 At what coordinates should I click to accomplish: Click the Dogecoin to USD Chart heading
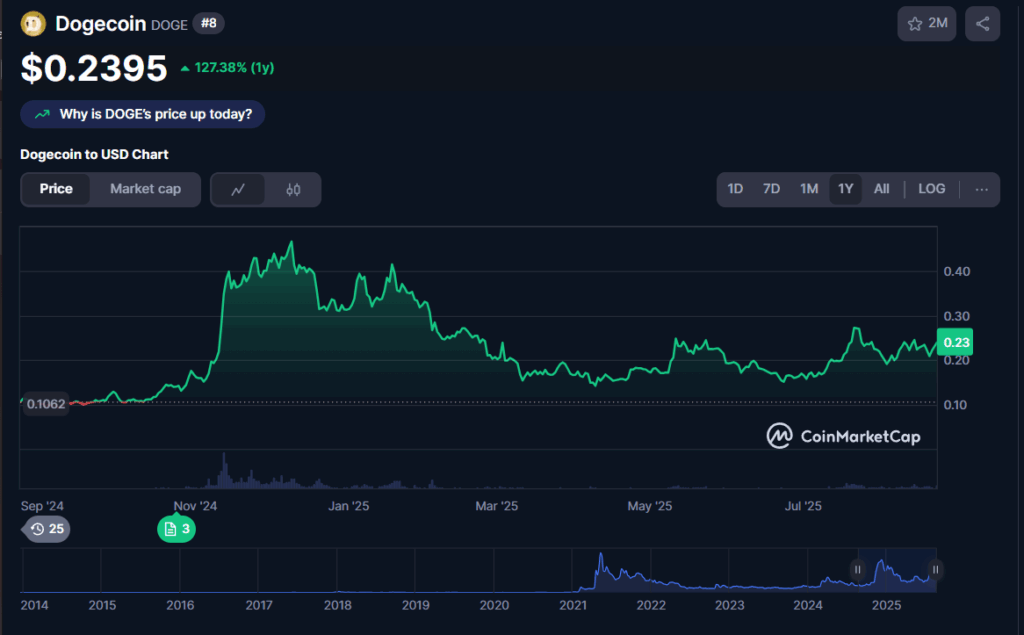pos(94,154)
